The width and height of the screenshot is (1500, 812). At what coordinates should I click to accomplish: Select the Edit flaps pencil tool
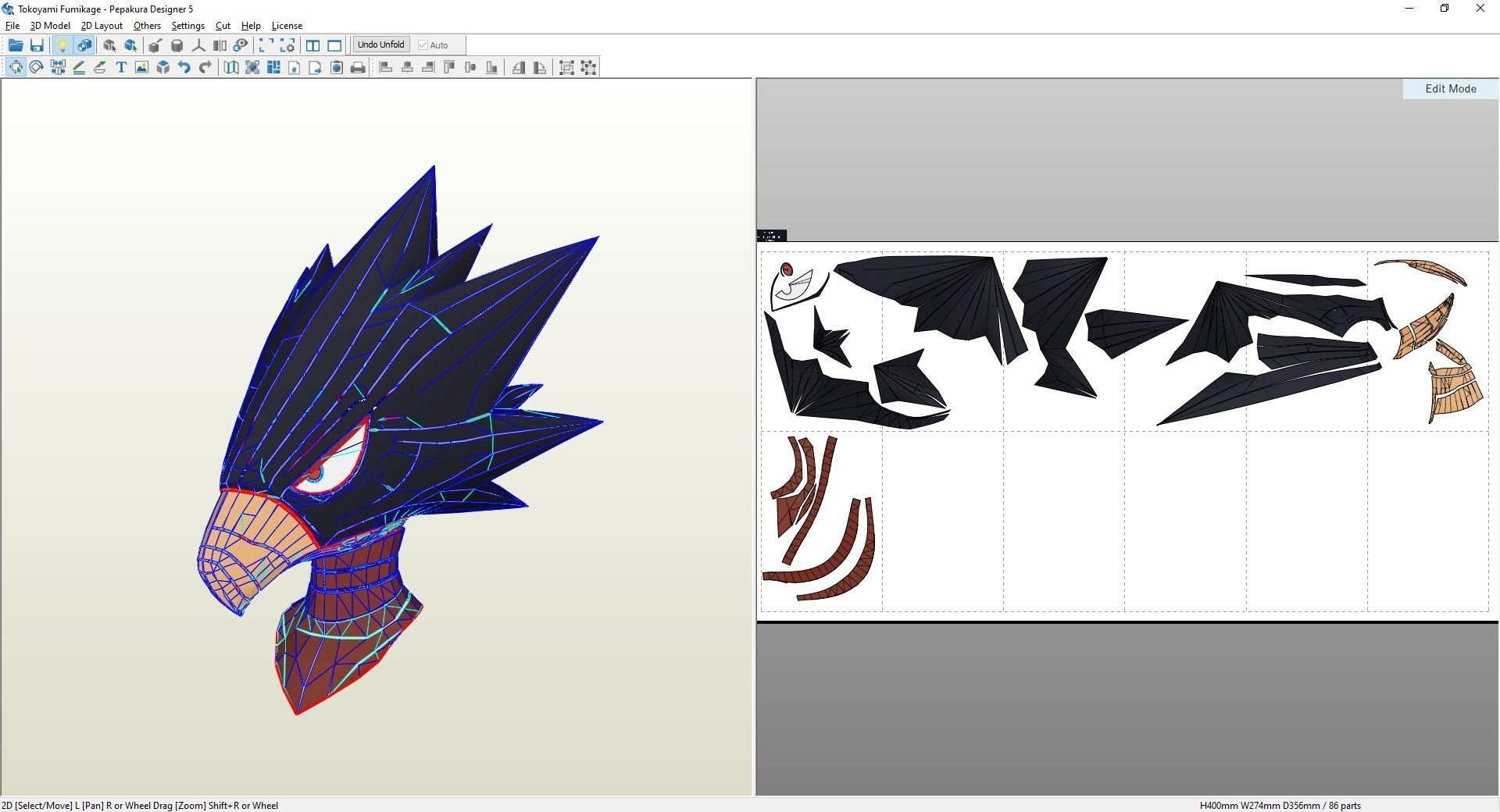point(79,67)
